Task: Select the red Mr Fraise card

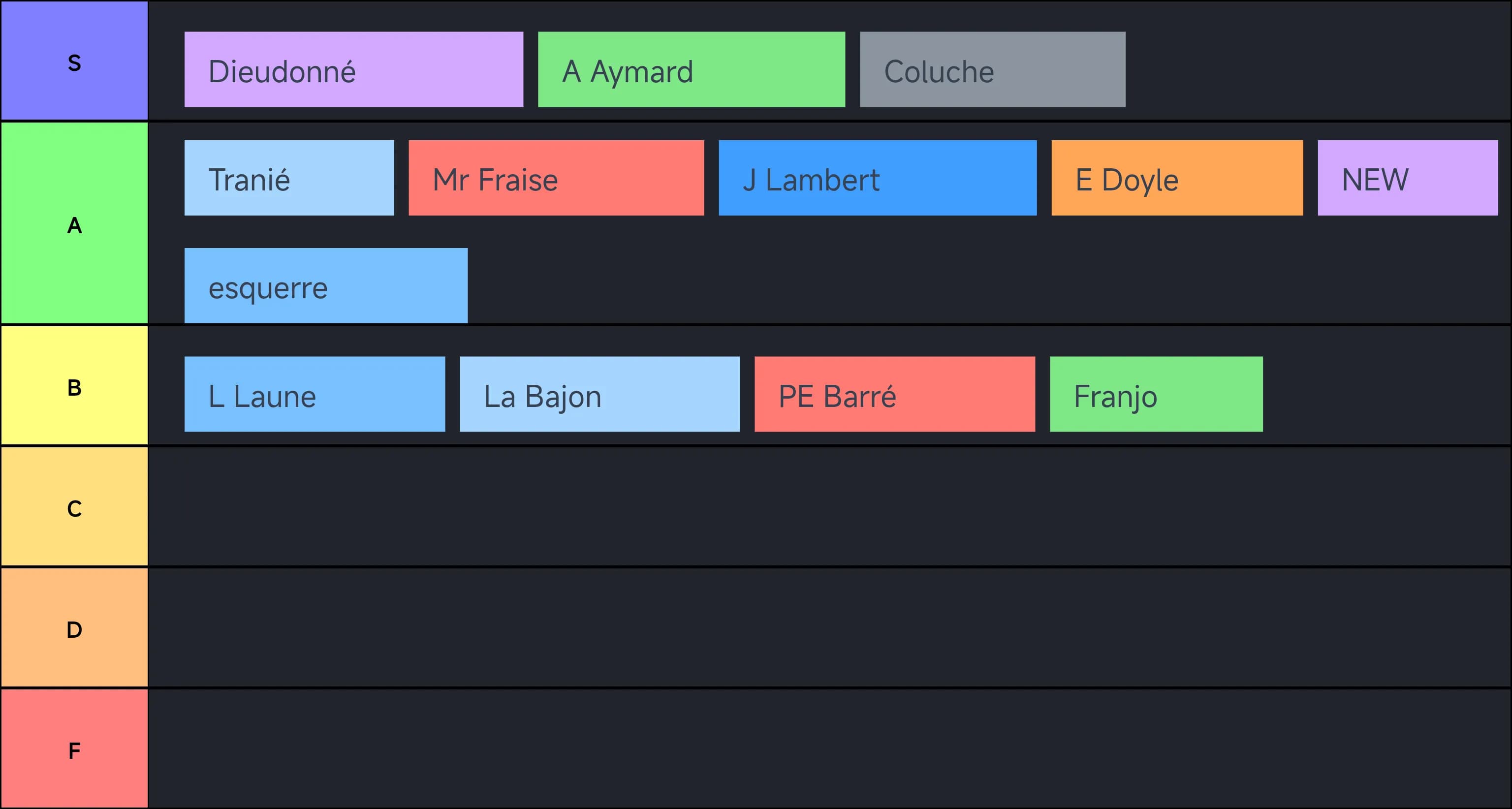Action: [x=556, y=178]
